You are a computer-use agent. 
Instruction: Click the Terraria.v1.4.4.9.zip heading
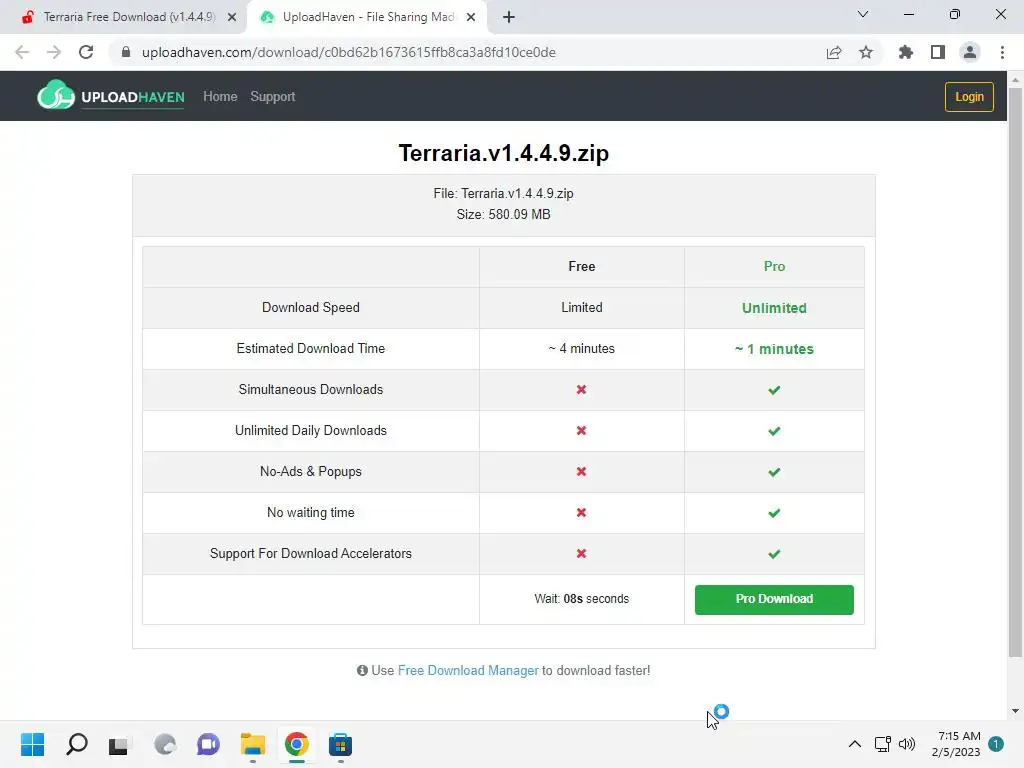pyautogui.click(x=504, y=153)
